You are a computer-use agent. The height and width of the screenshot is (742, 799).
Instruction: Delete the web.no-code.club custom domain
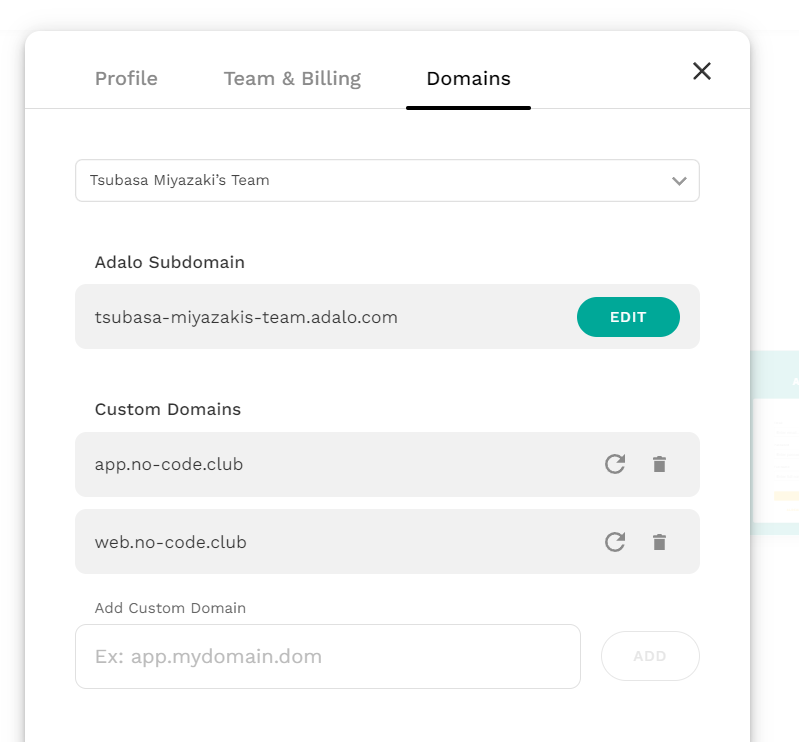(x=659, y=542)
